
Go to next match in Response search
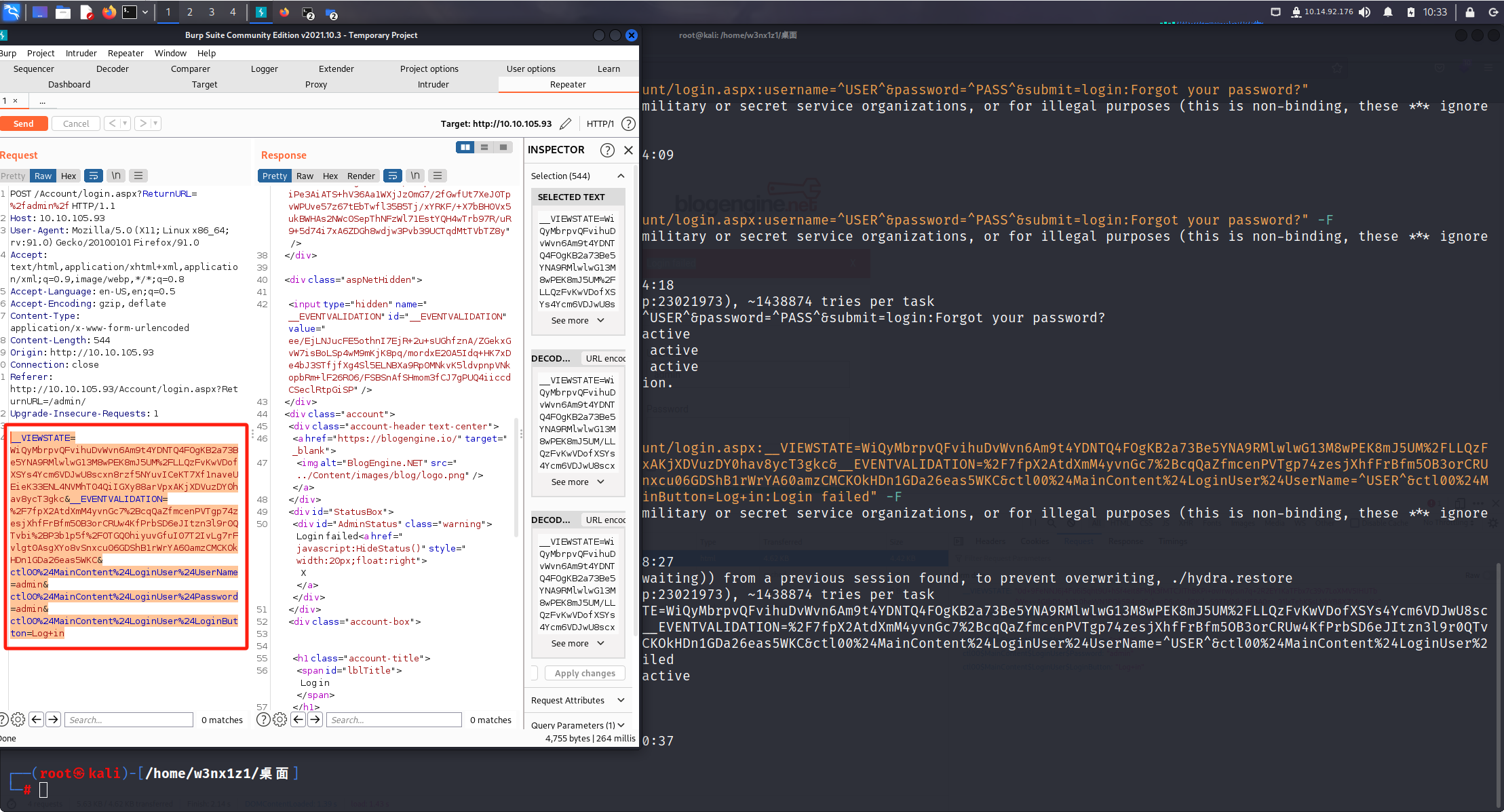tap(315, 720)
